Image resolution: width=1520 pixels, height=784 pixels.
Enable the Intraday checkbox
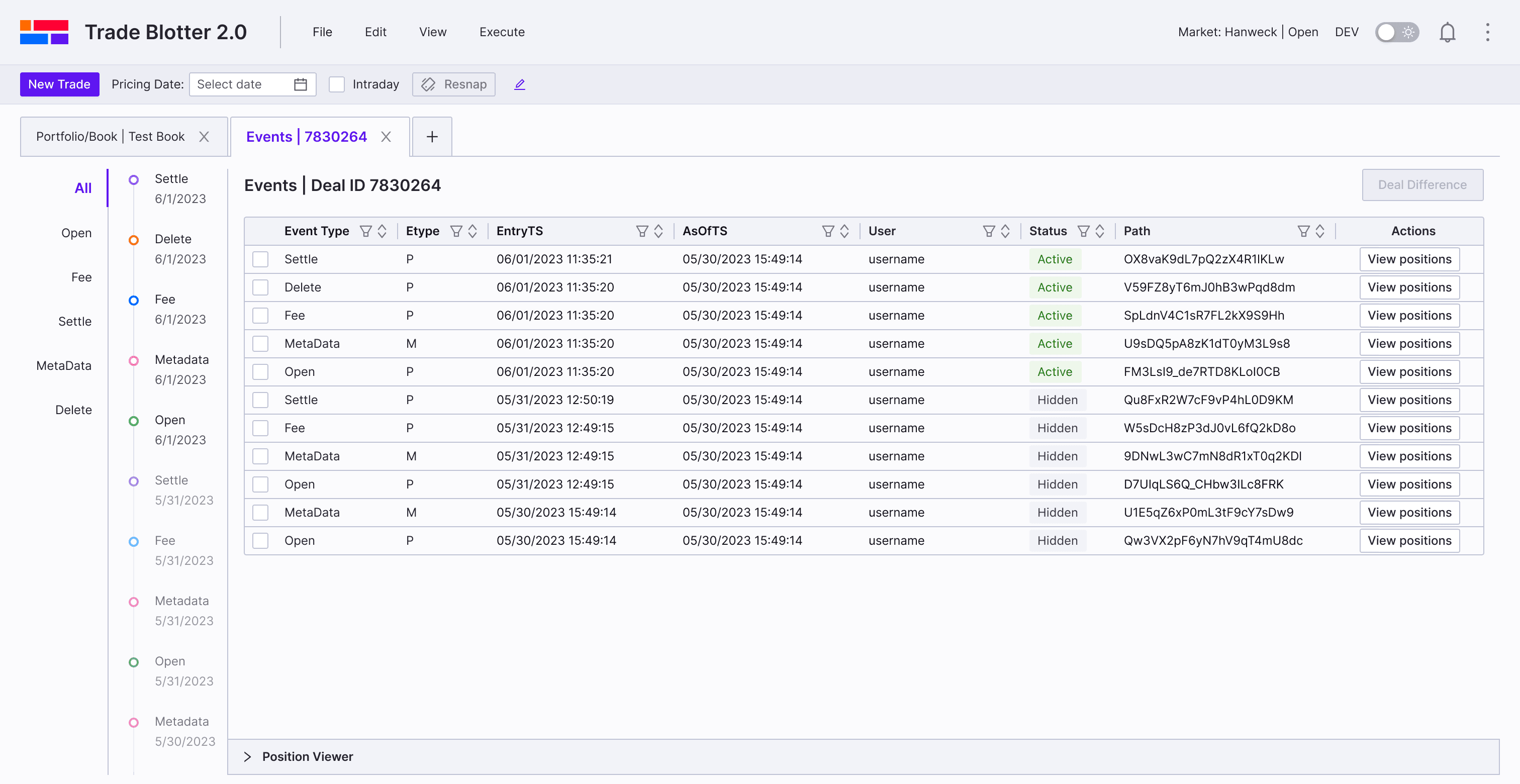pyautogui.click(x=336, y=84)
